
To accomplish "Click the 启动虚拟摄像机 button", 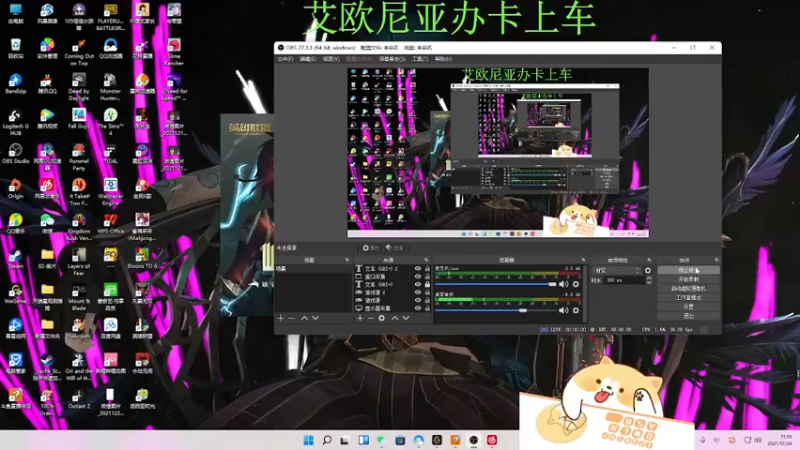I will click(688, 289).
